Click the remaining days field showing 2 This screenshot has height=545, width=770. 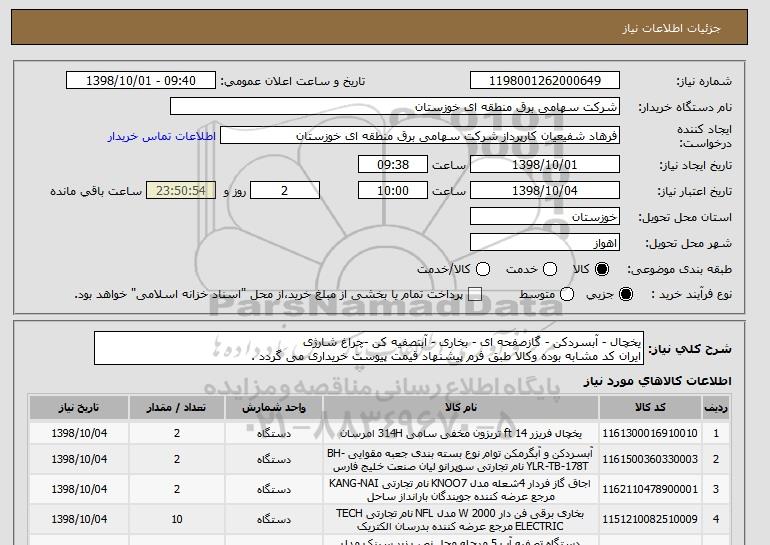click(x=285, y=191)
